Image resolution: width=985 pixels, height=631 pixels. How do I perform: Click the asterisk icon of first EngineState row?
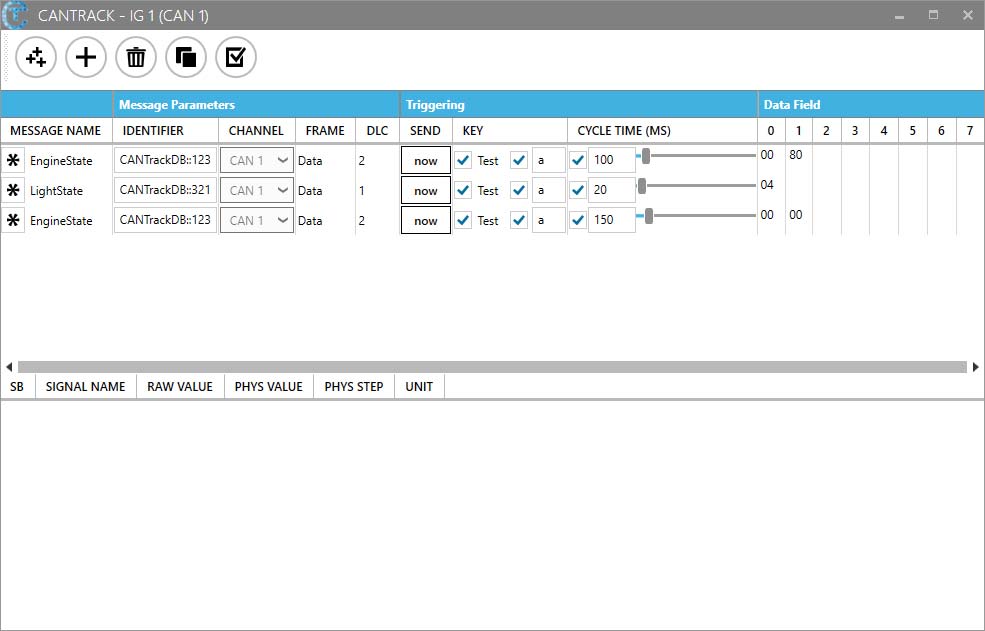coord(13,161)
